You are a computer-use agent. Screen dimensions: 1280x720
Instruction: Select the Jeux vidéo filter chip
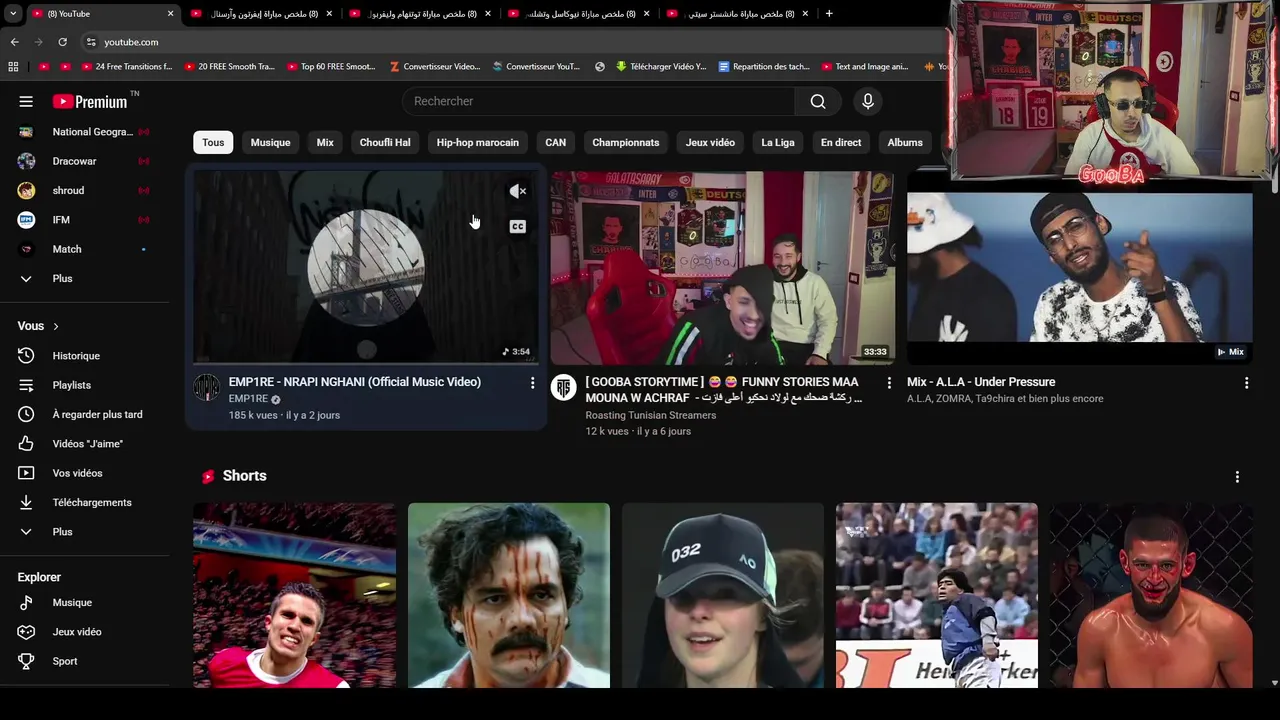710,142
